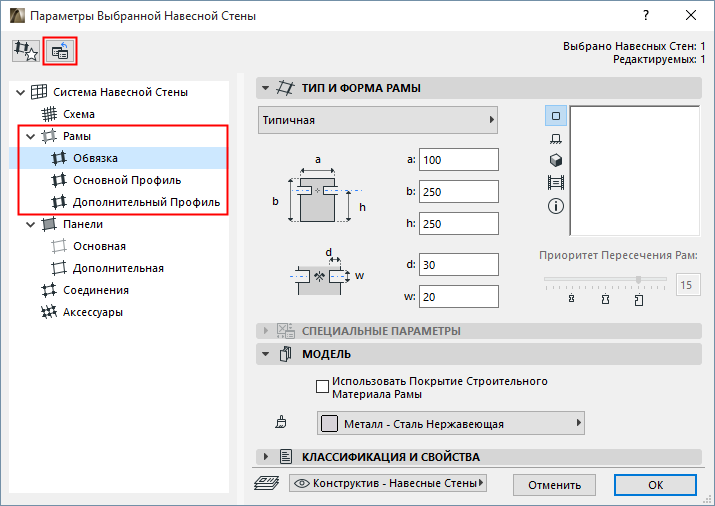Expand СПЕЦИАЛЬНЫЕ ПАРАМЕТРЫ section
The image size is (715, 506).
(x=266, y=331)
